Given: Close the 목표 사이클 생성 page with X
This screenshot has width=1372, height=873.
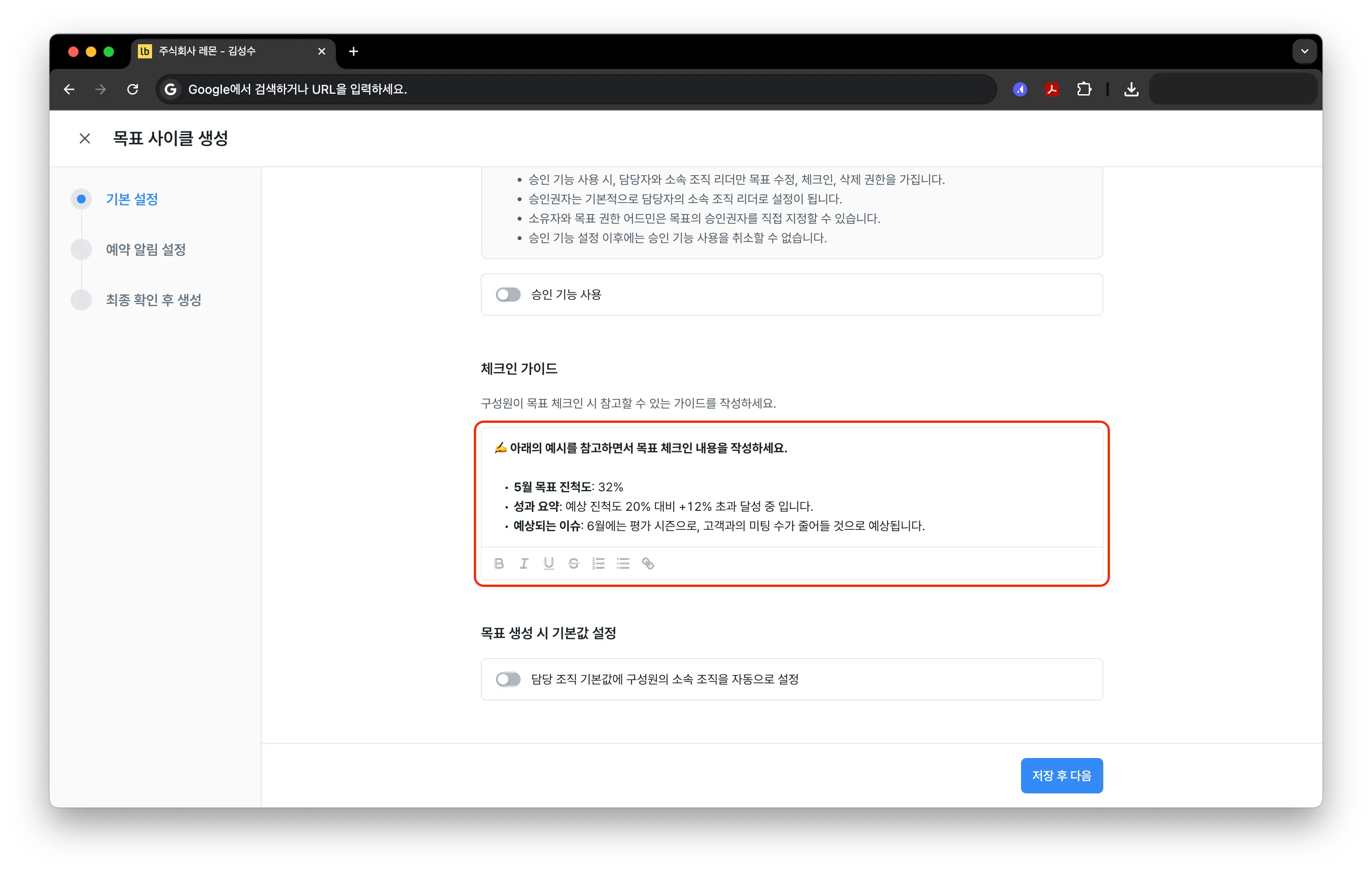Looking at the screenshot, I should coord(85,138).
